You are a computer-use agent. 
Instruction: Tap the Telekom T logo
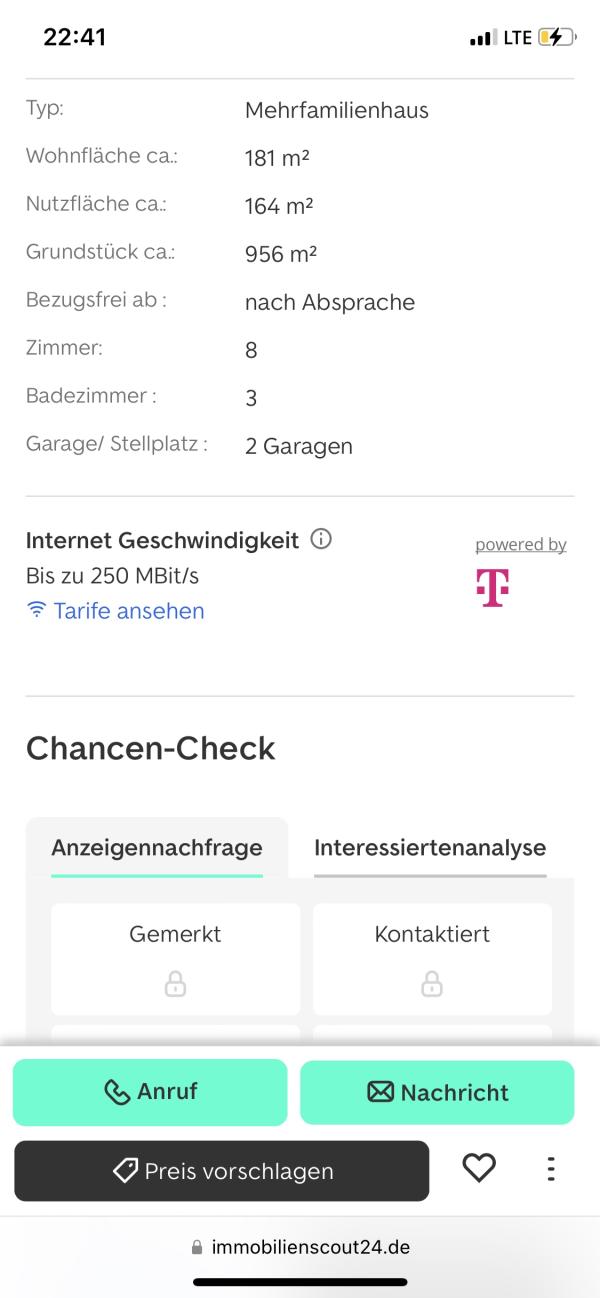(492, 588)
